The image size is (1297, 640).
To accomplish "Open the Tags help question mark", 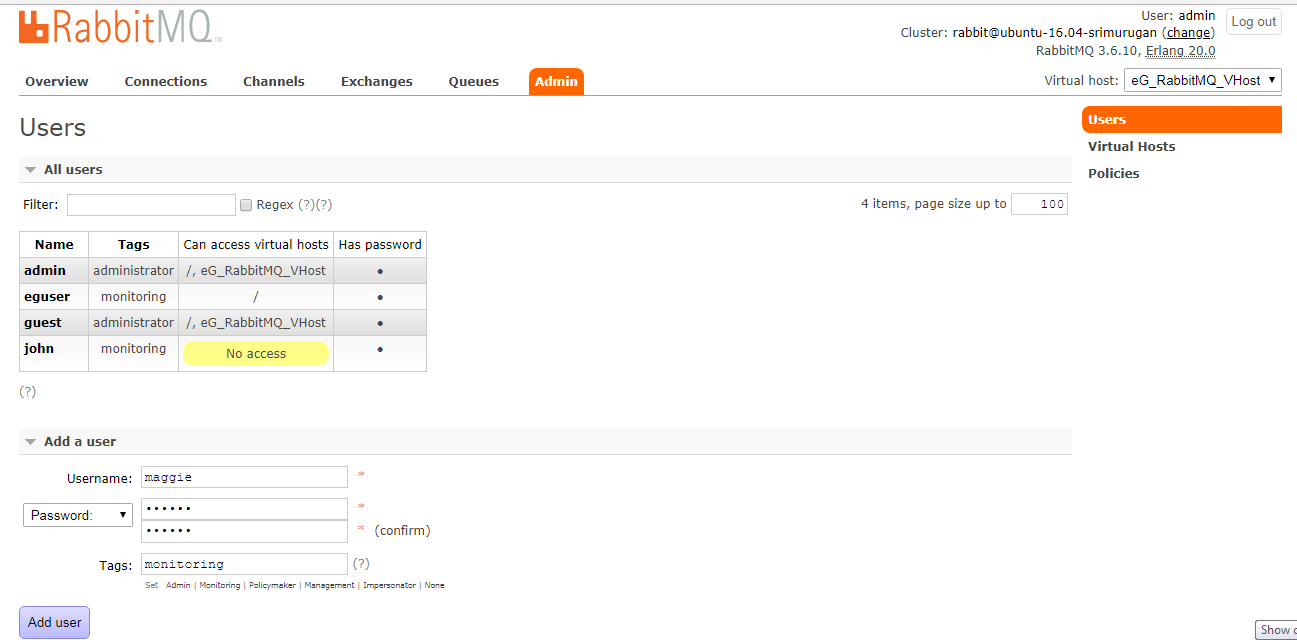I will tap(361, 564).
